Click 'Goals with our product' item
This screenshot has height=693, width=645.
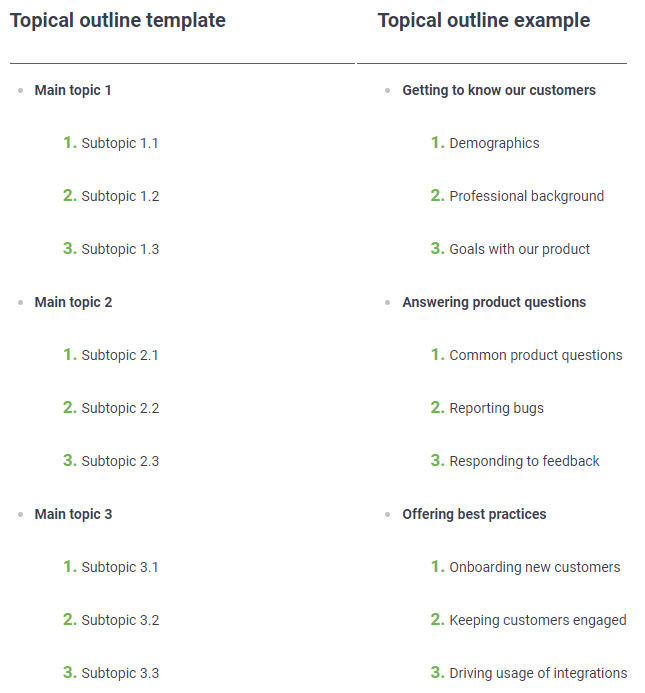pos(519,249)
